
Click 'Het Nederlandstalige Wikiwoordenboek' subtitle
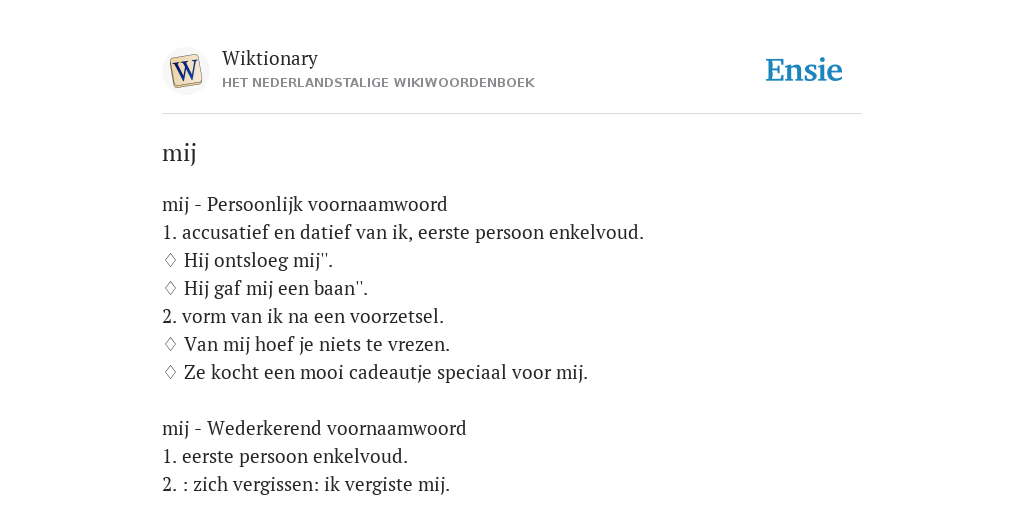pyautogui.click(x=378, y=83)
